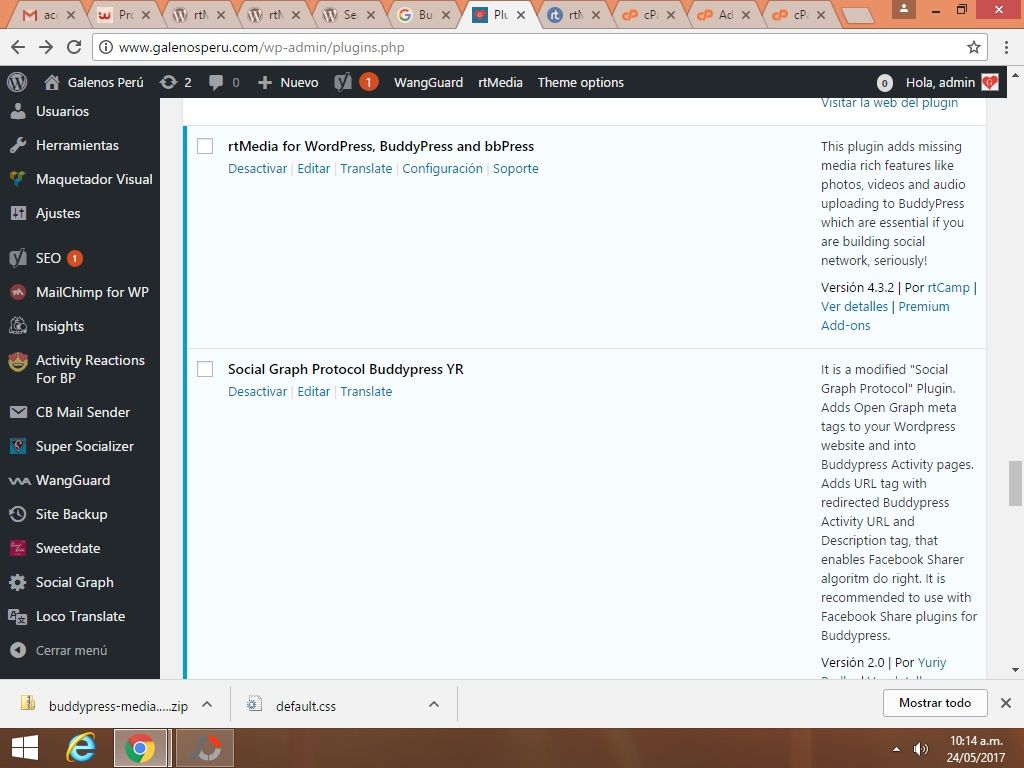Viewport: 1024px width, 768px height.
Task: Launch Internet Explorer from the taskbar
Action: pos(81,748)
